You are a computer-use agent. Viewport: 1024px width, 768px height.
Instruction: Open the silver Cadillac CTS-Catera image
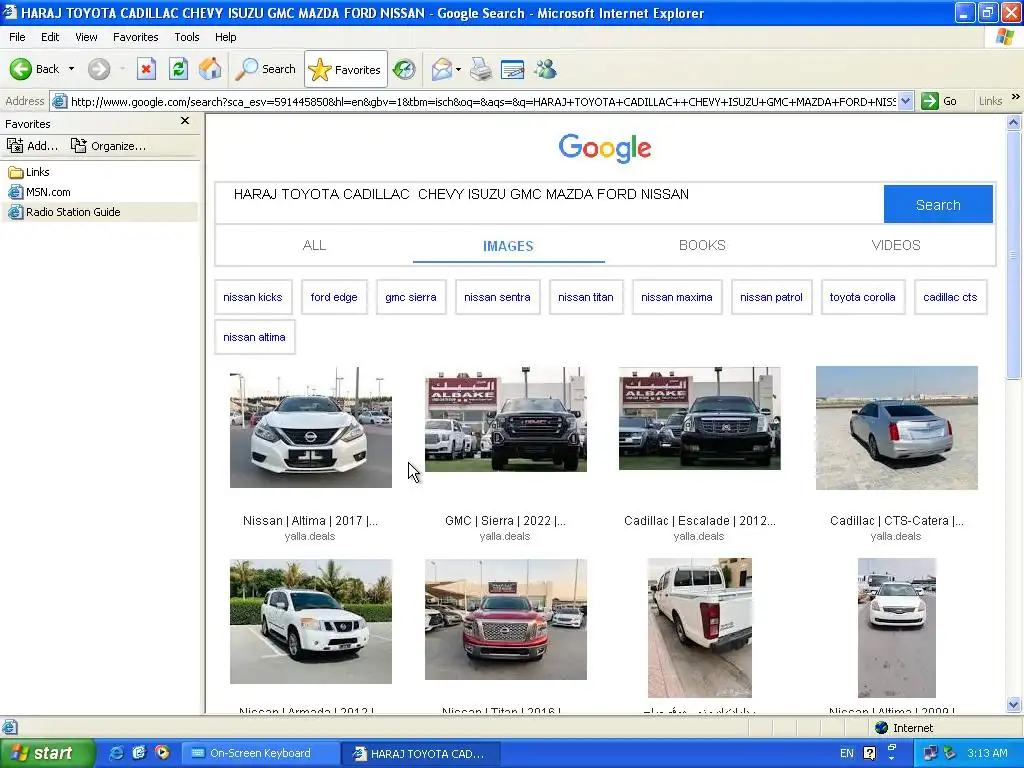(897, 428)
